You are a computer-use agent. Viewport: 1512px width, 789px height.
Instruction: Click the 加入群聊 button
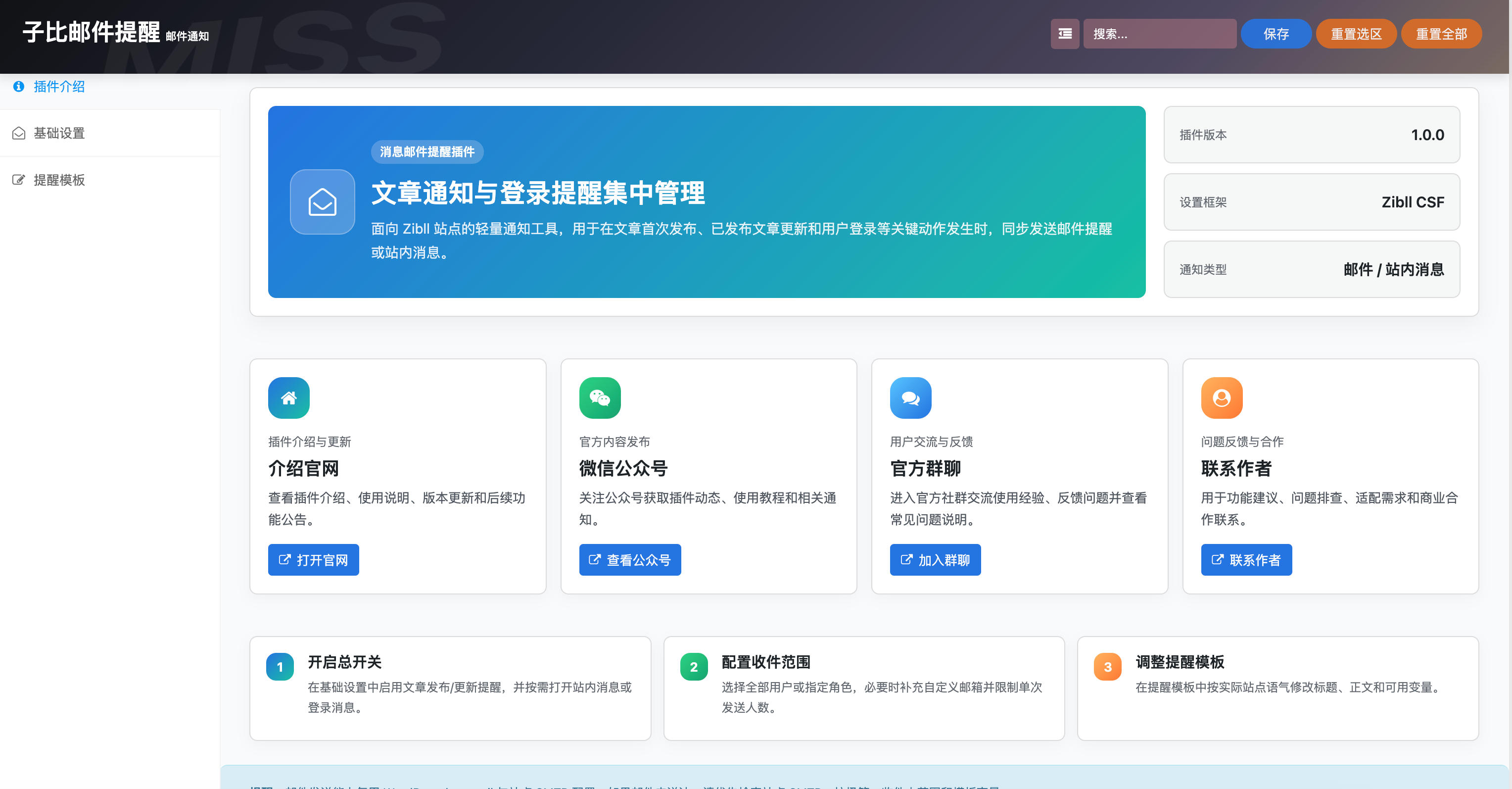pos(935,559)
